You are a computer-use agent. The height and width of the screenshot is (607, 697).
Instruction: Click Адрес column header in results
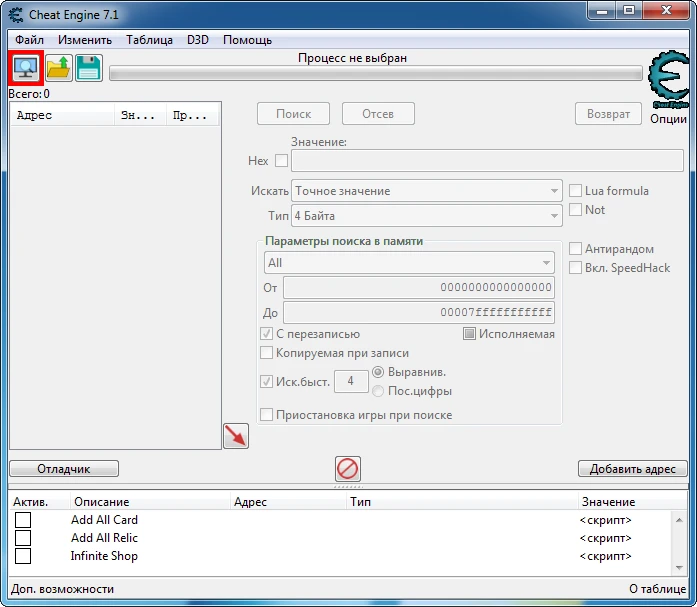pyautogui.click(x=62, y=116)
